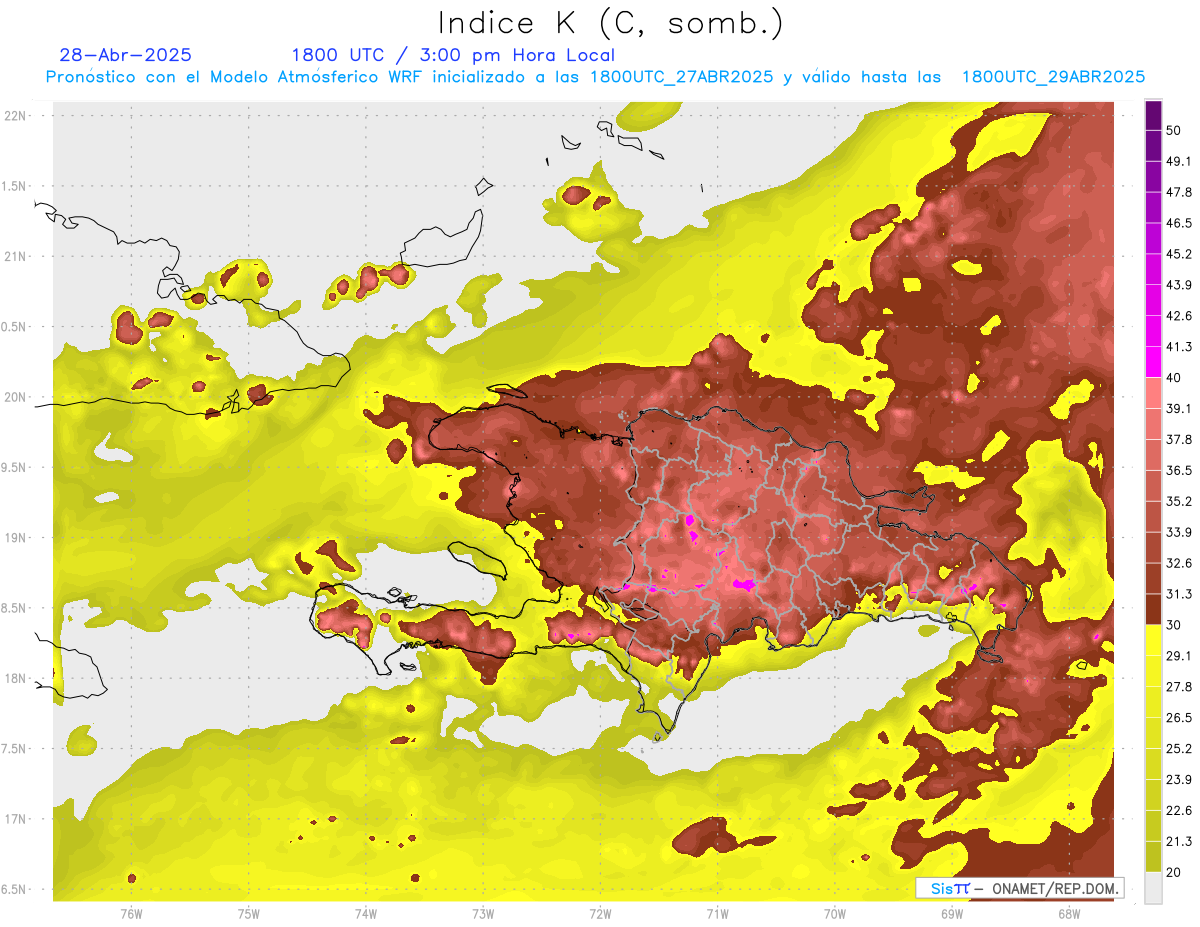Click the grey colorbar segment below 20

[x=1153, y=887]
